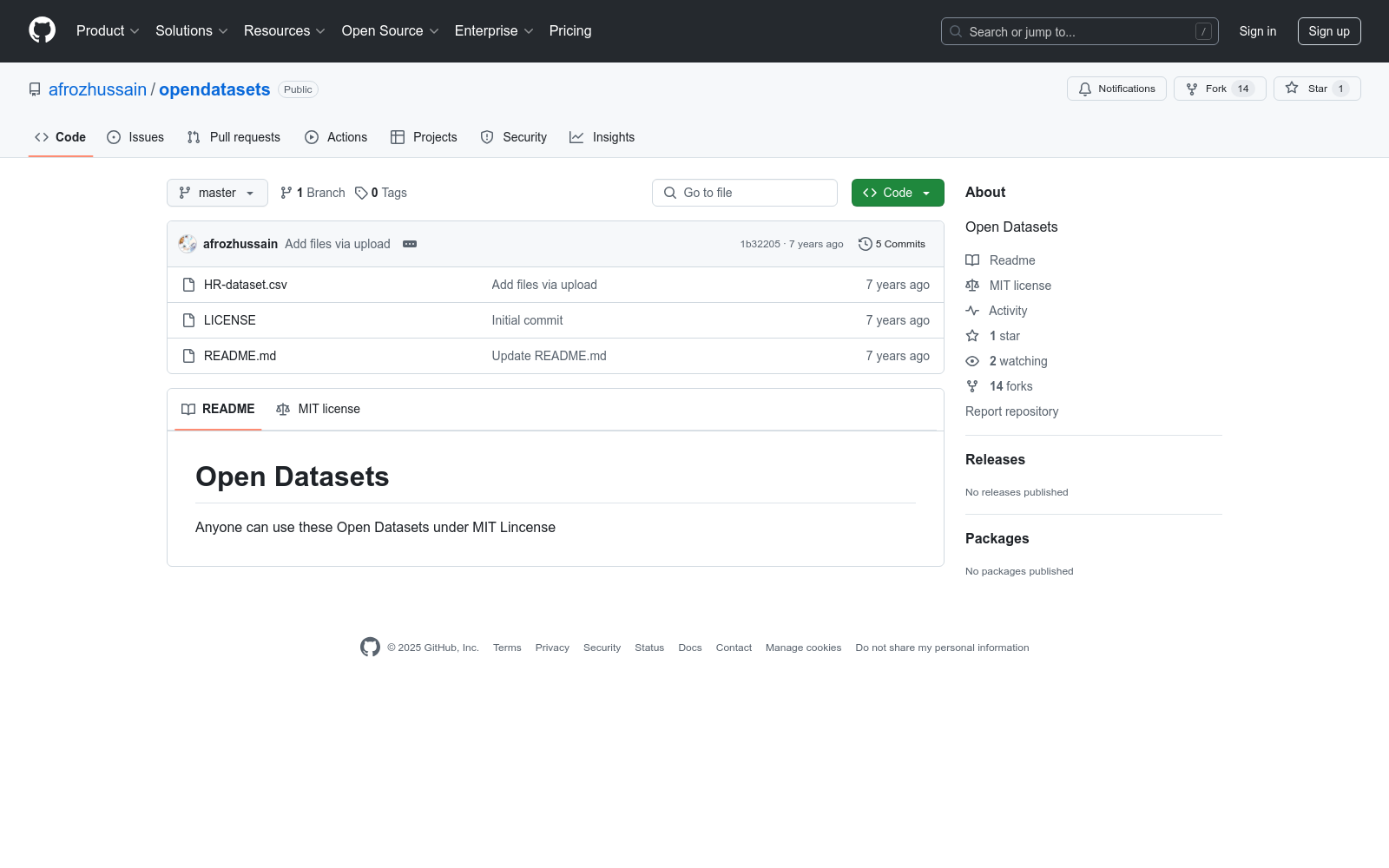Viewport: 1389px width, 868px height.
Task: Click the fork icon beside 14 forks
Action: tap(972, 386)
